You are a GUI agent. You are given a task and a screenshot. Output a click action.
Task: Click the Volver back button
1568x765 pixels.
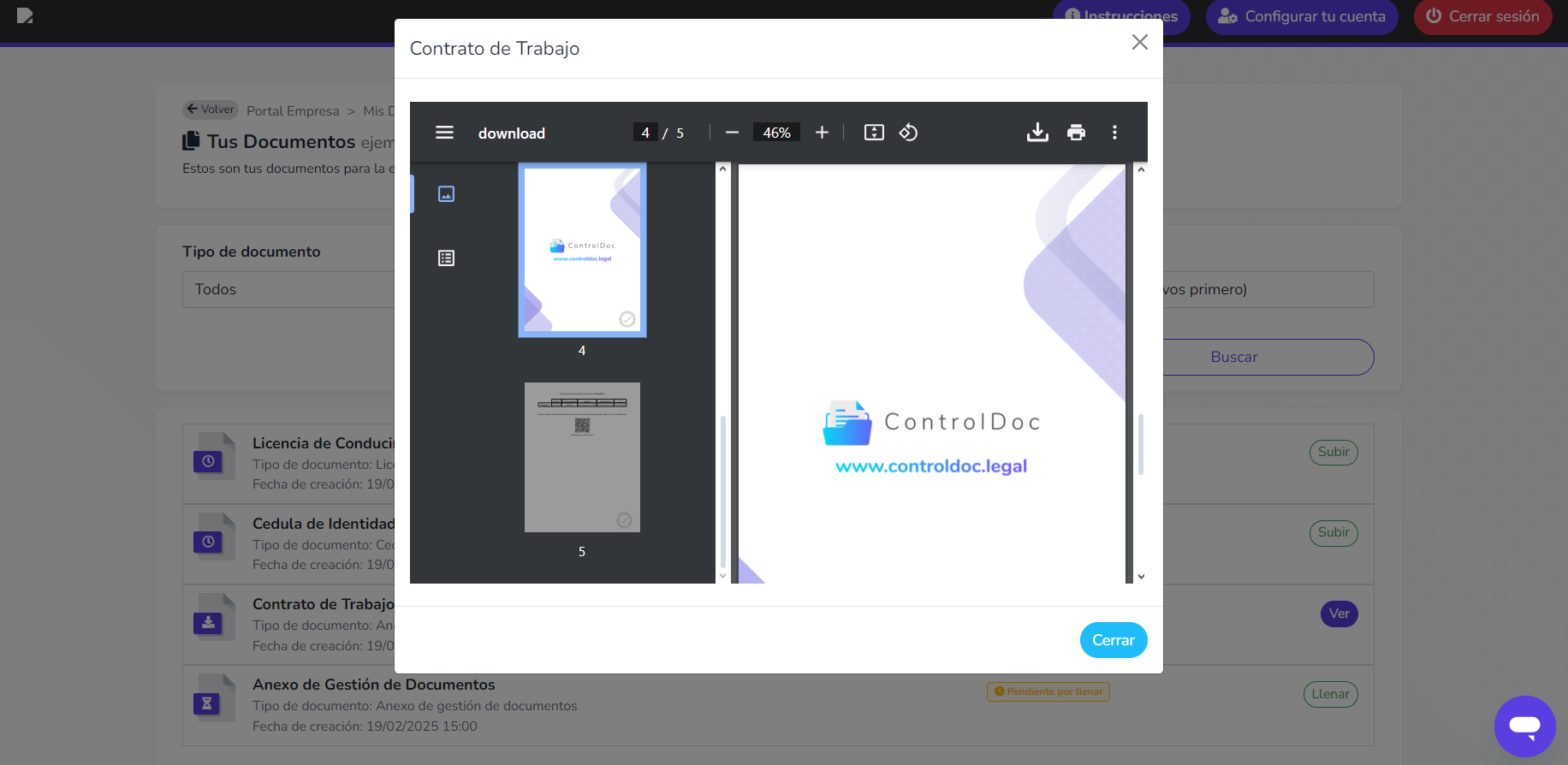[x=211, y=110]
